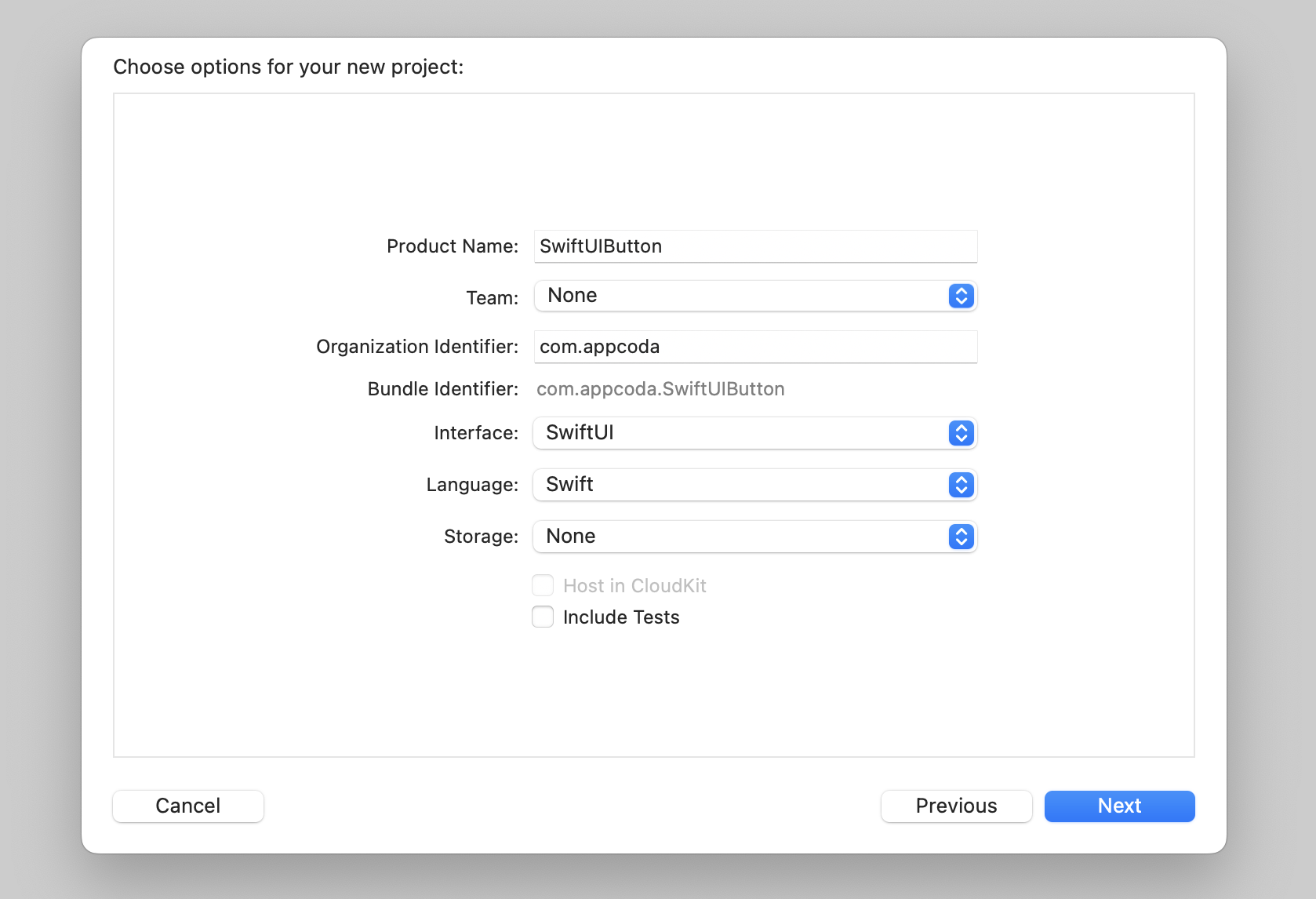
Task: Enable the Include Tests checkbox
Action: tap(543, 617)
